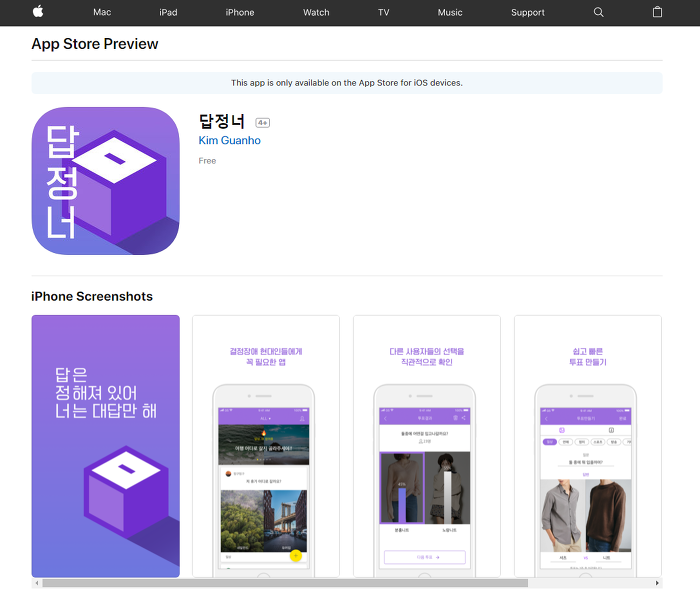Click the Apple logo in navigation bar

point(38,12)
